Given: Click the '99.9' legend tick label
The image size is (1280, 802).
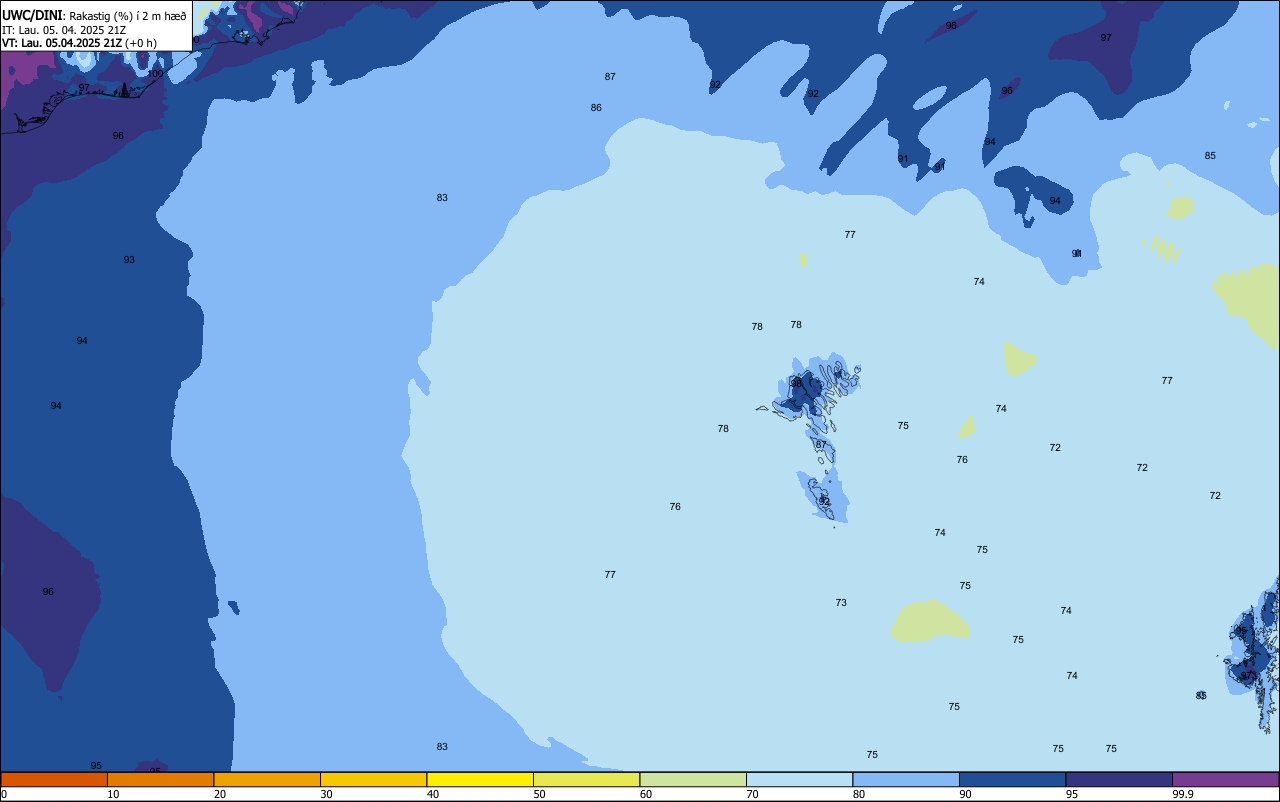Looking at the screenshot, I should pos(1182,794).
